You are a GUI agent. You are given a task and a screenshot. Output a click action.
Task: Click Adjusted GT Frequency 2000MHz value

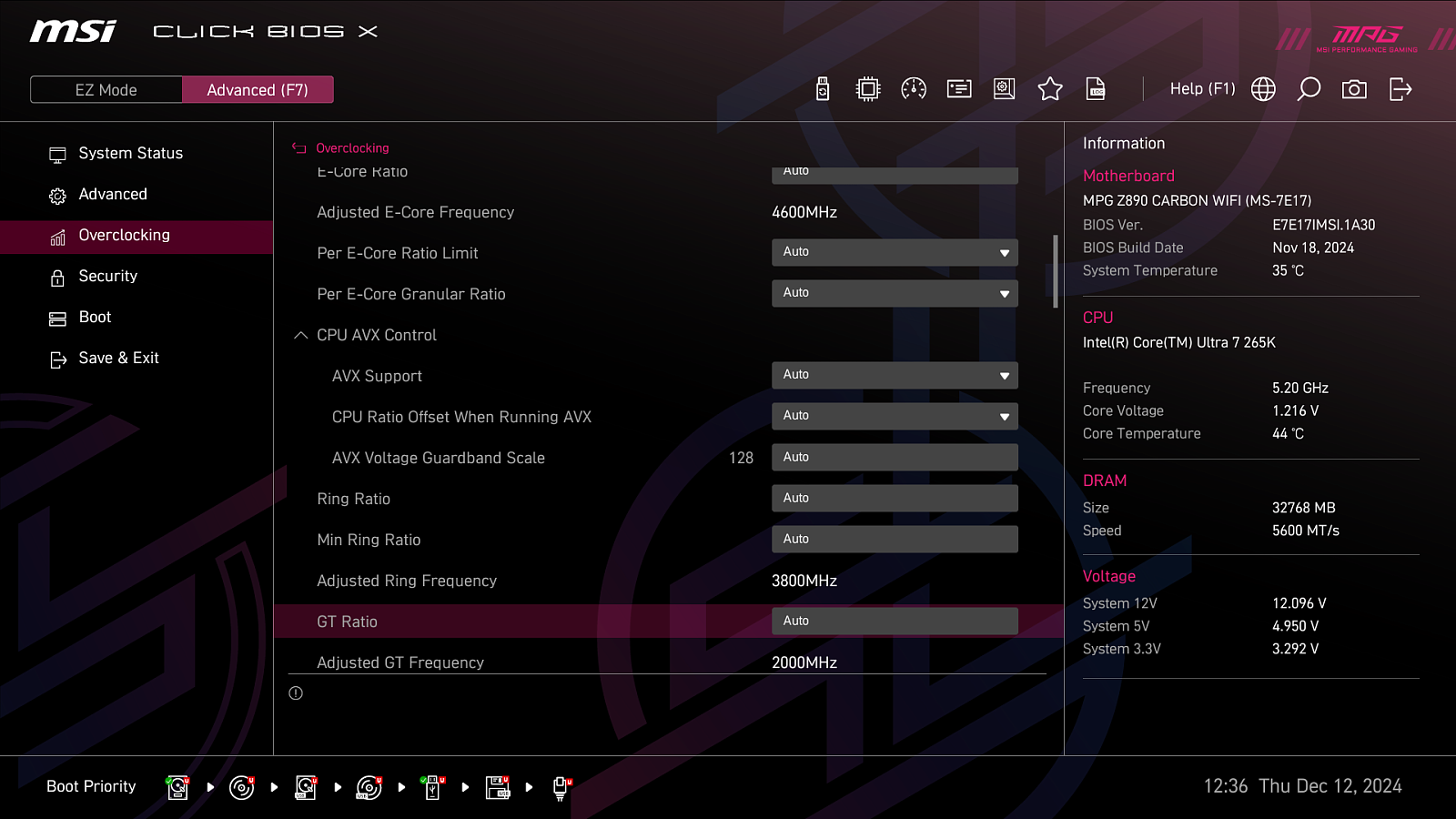[804, 662]
